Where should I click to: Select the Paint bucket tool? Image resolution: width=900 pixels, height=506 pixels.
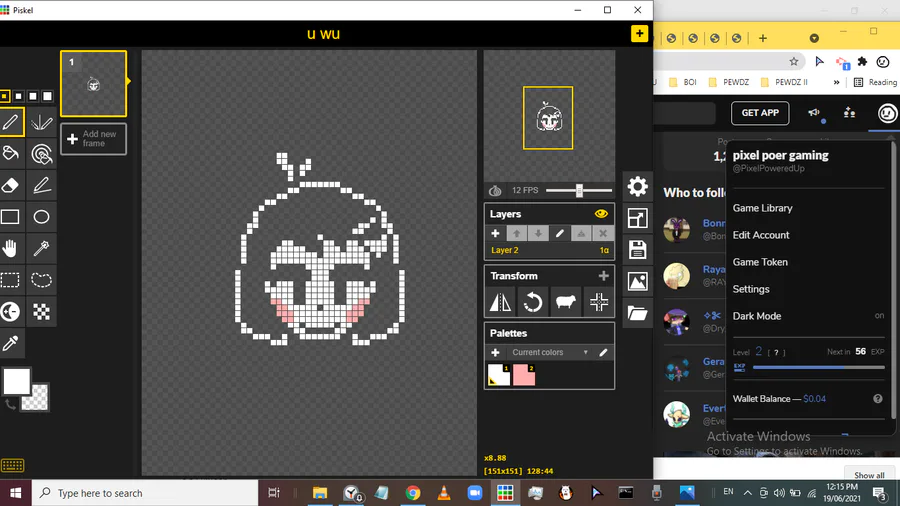(x=10, y=154)
